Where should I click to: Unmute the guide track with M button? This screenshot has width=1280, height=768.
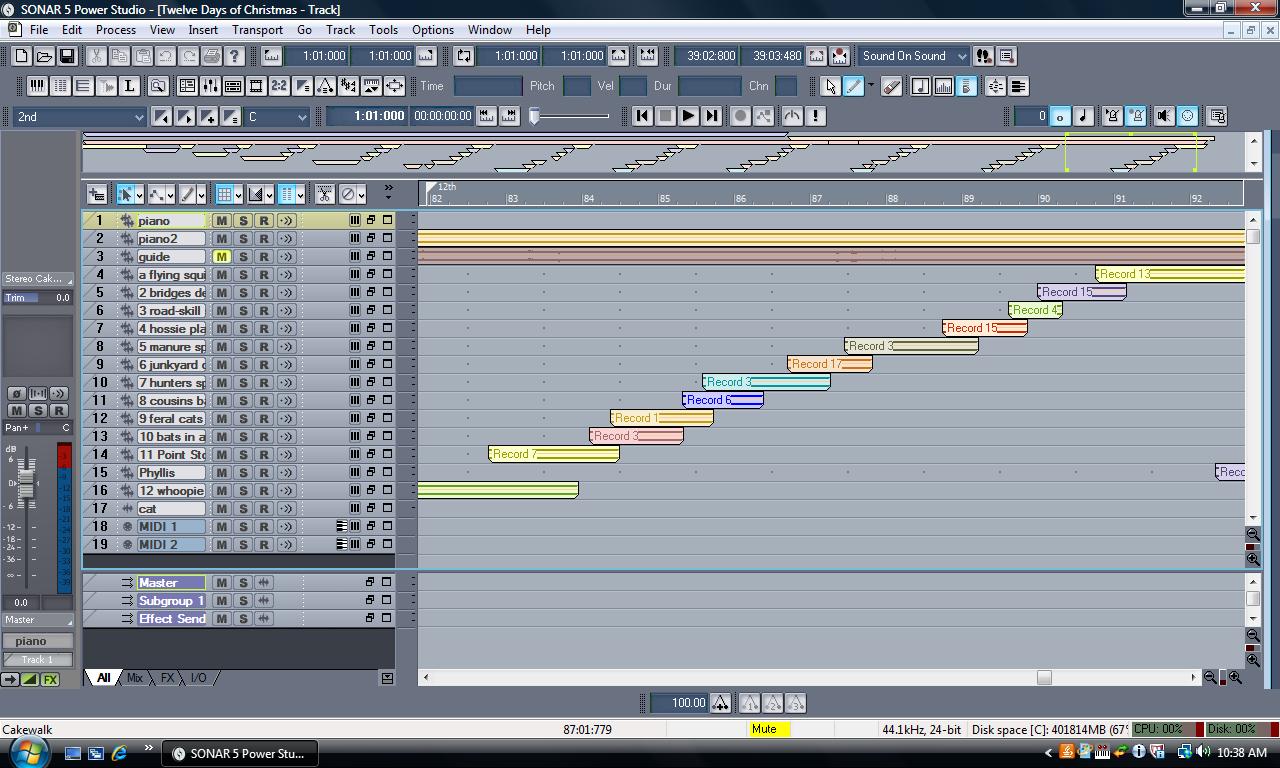[221, 257]
